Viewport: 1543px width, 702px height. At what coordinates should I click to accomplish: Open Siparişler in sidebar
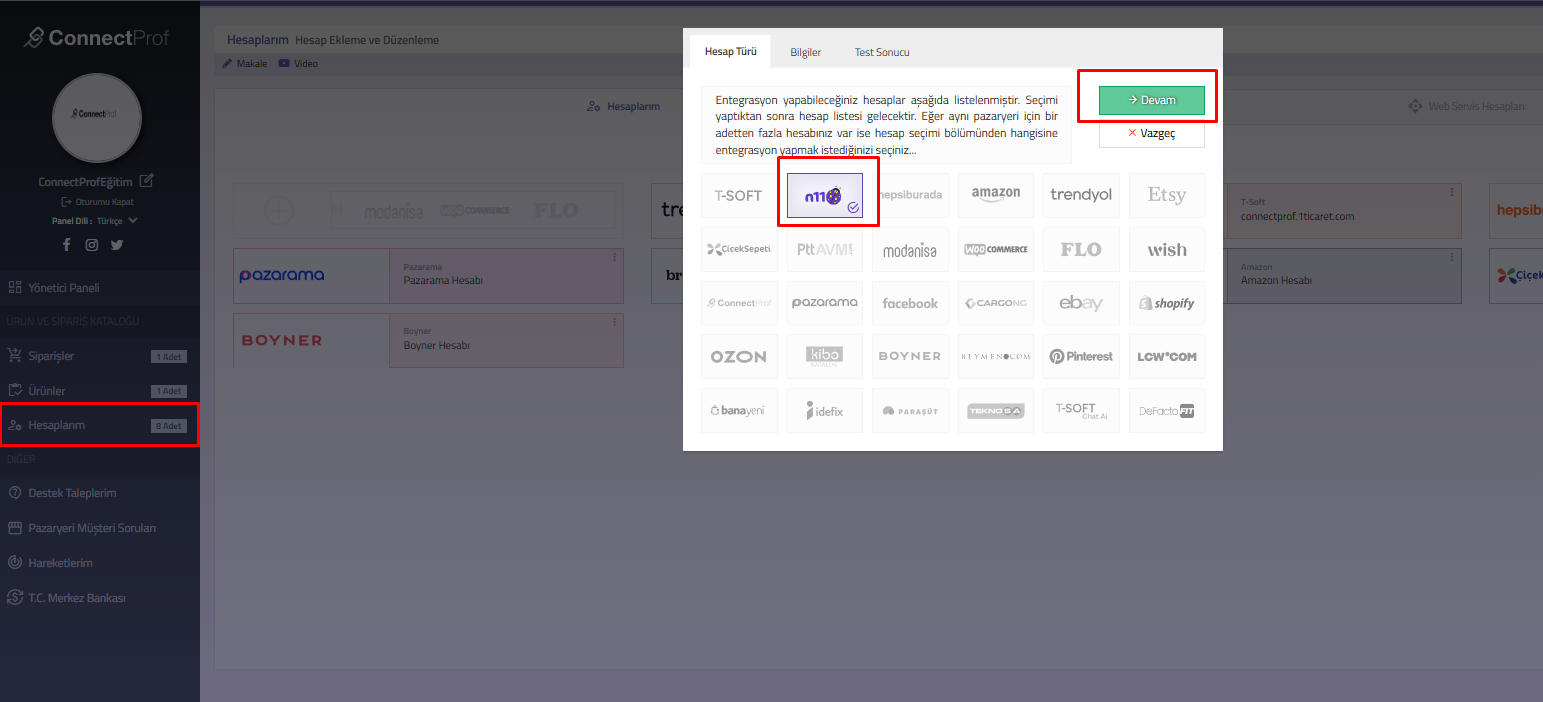click(x=100, y=356)
